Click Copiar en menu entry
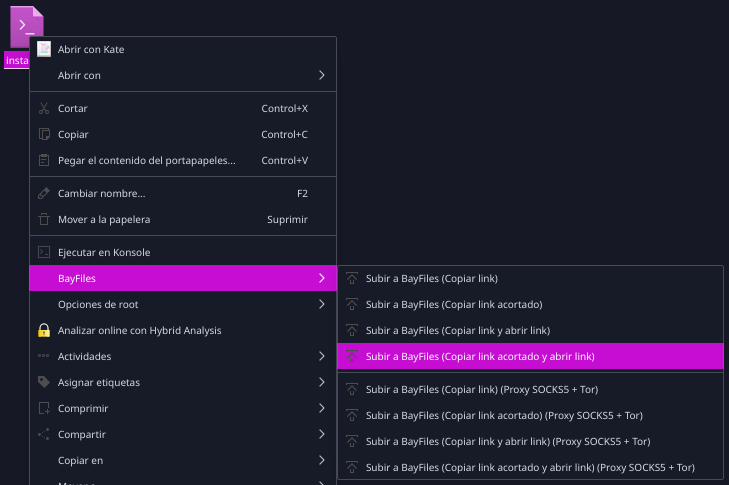This screenshot has width=729, height=485. tap(183, 460)
